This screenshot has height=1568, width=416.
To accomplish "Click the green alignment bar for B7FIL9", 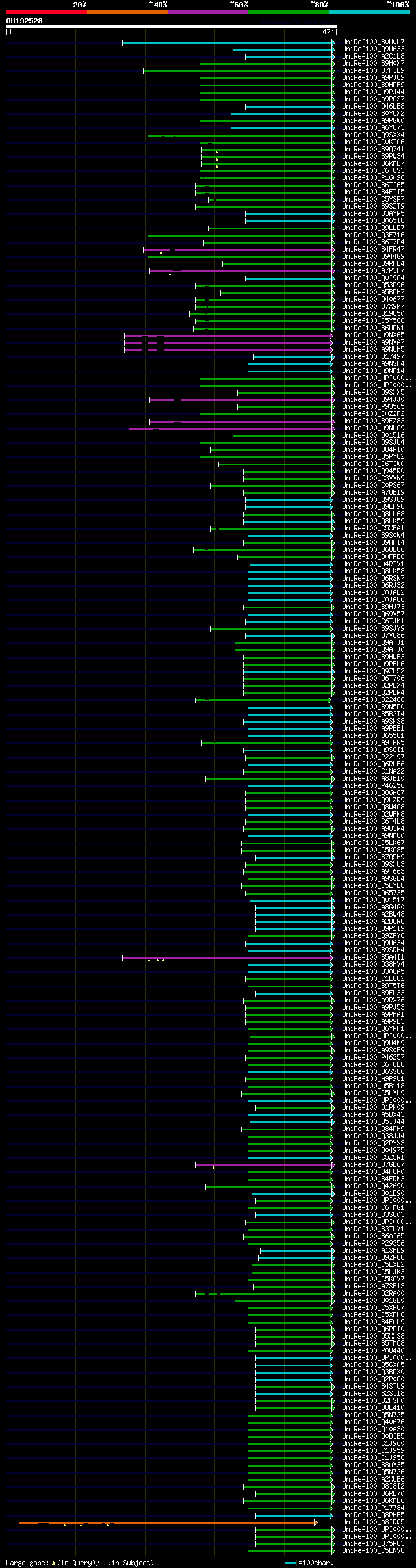I will tap(239, 71).
